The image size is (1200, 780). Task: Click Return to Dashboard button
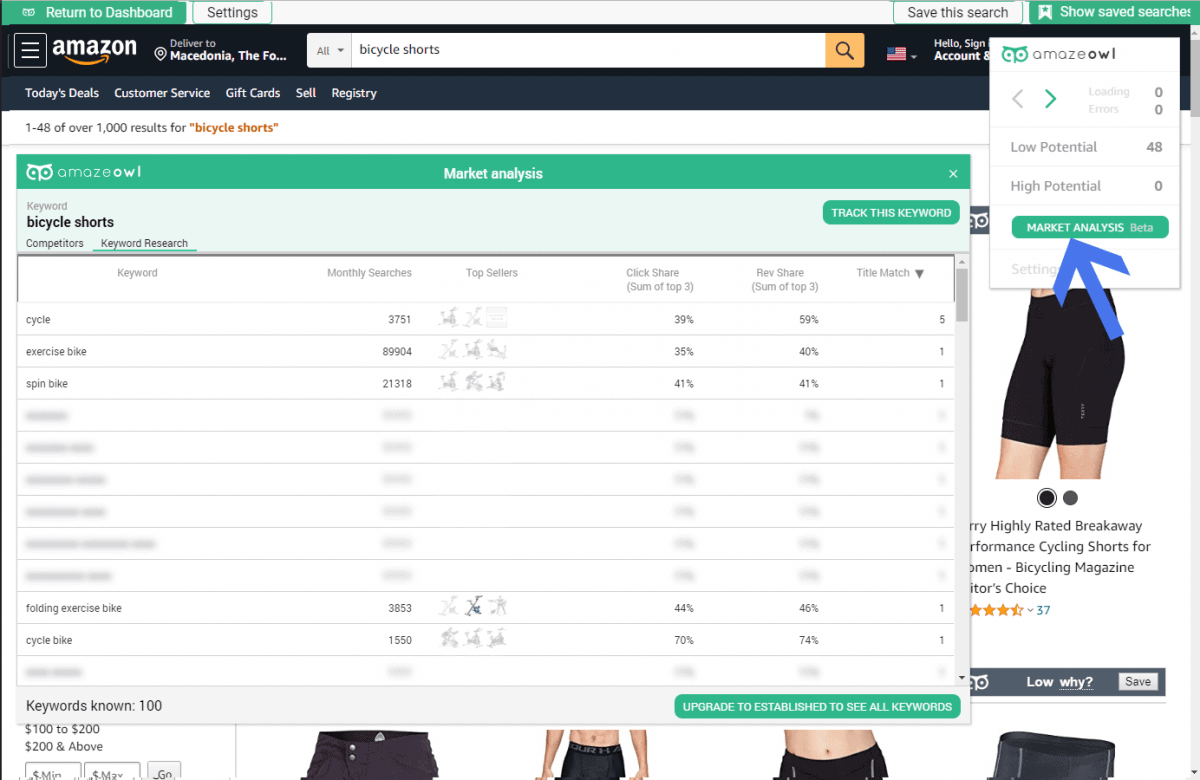(x=95, y=12)
